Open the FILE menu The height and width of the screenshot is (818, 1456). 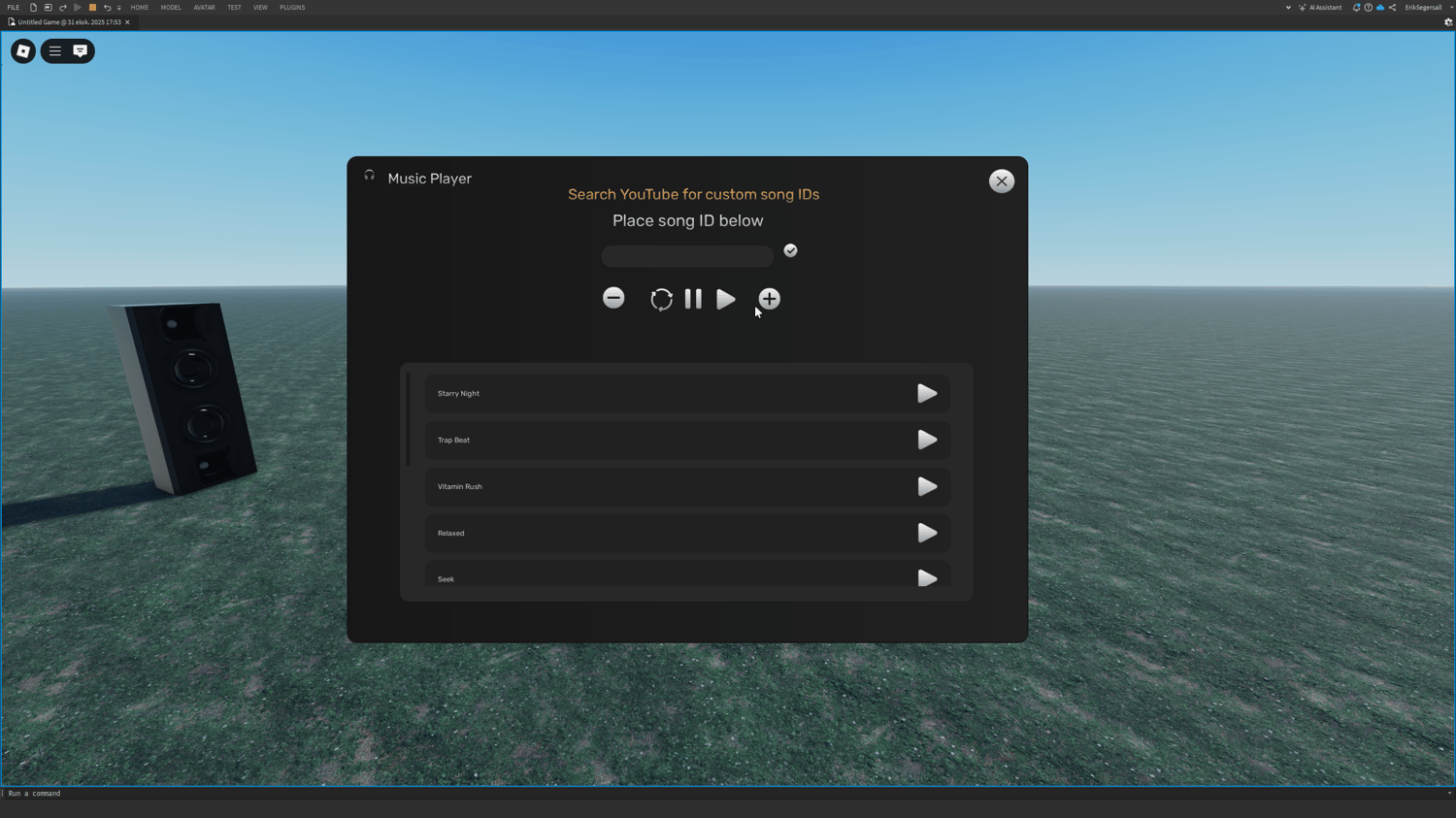(x=14, y=8)
